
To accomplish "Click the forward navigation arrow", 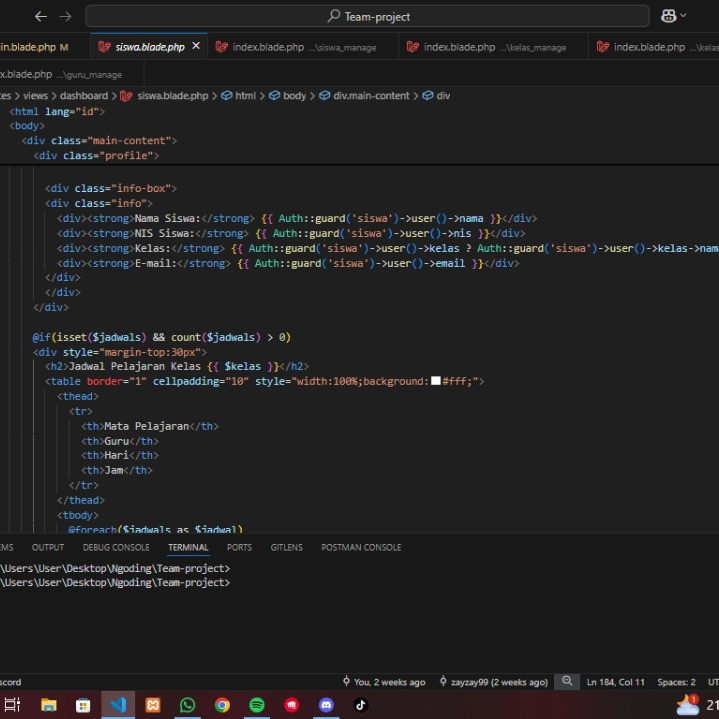I will point(65,16).
